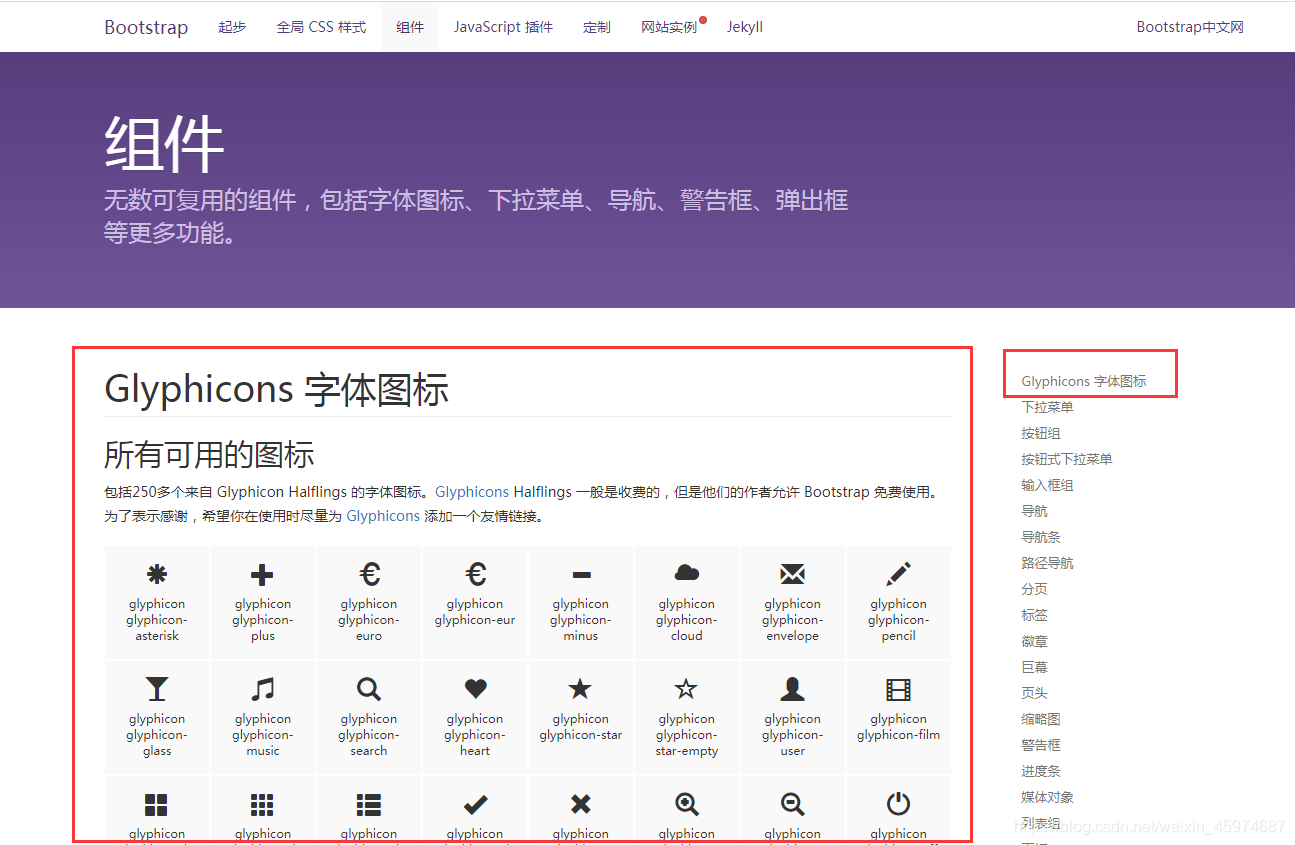Select the glyphicon-euro icon
Screen dimensions: 1295x845
point(369,573)
